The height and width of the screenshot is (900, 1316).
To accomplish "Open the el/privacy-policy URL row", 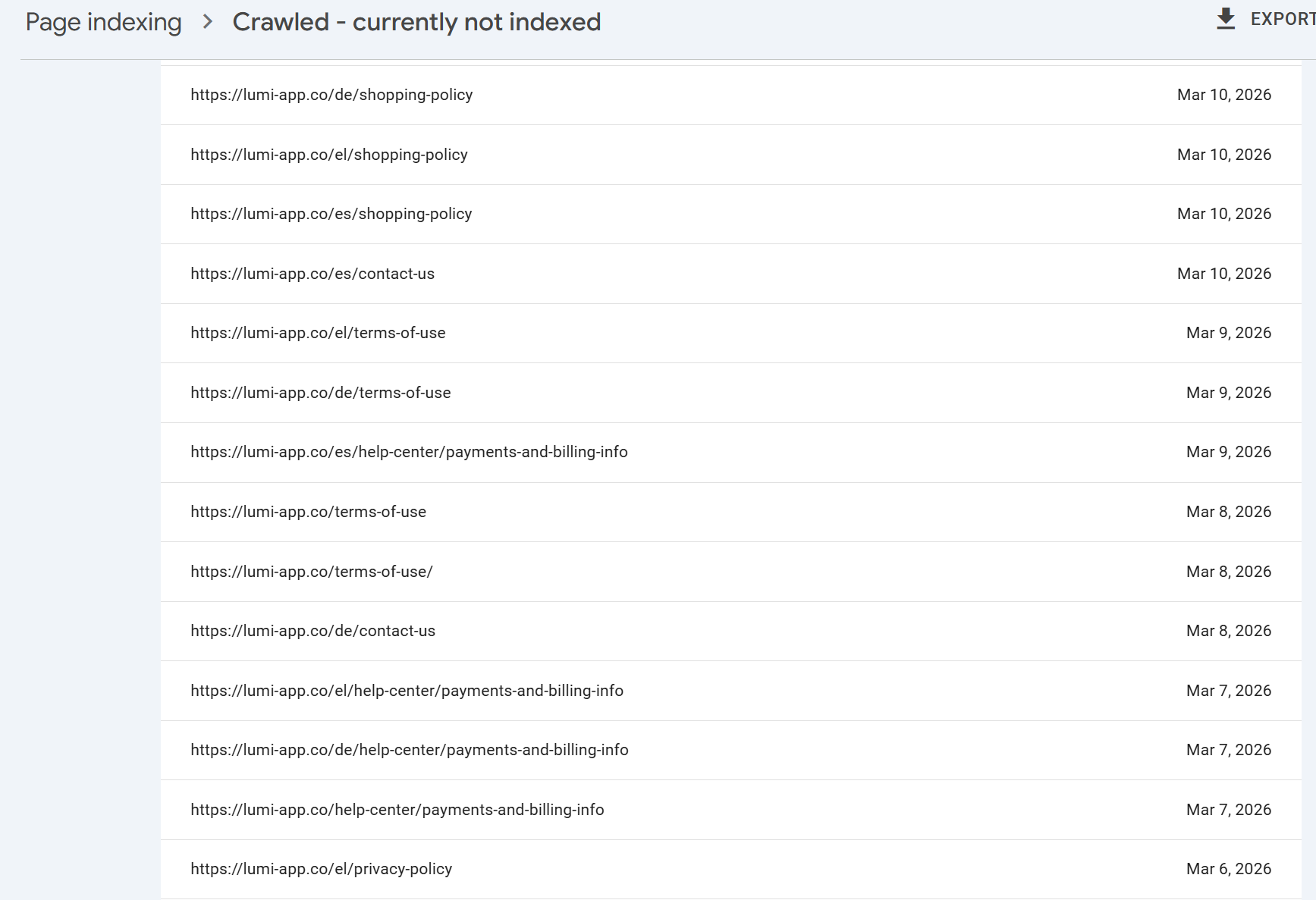I will [x=322, y=869].
